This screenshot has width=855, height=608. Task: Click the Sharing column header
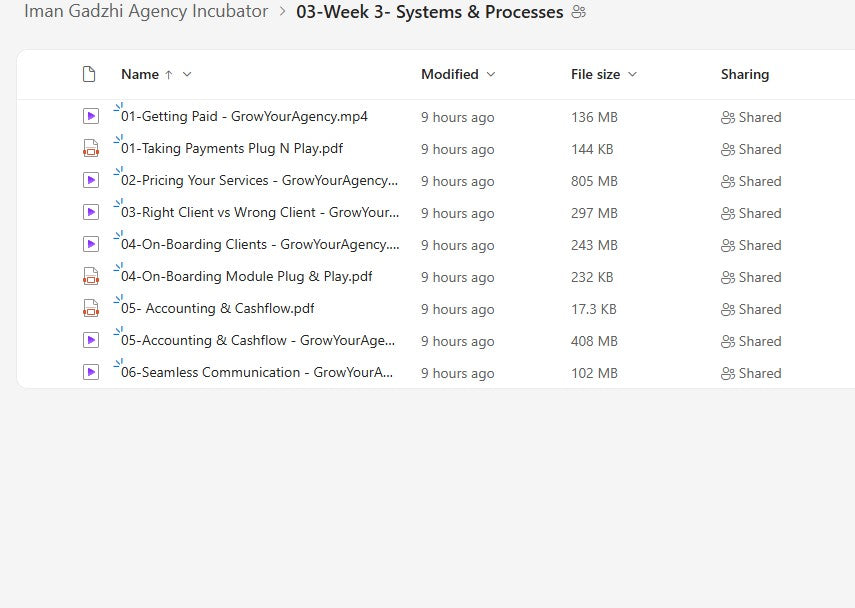pos(744,75)
